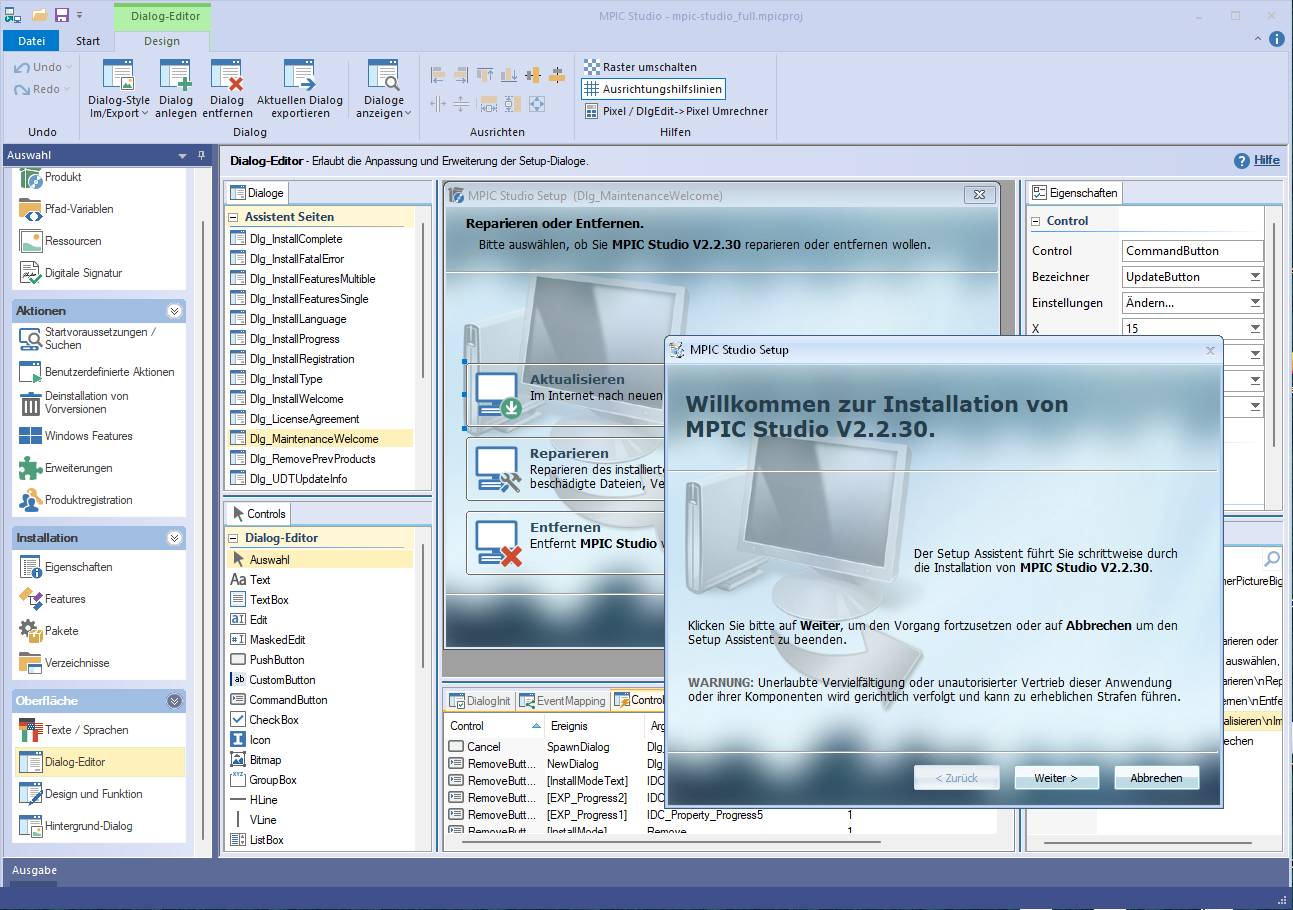Open the quick access toolbar dropdown arrow
This screenshot has height=910, width=1293.
pyautogui.click(x=80, y=16)
